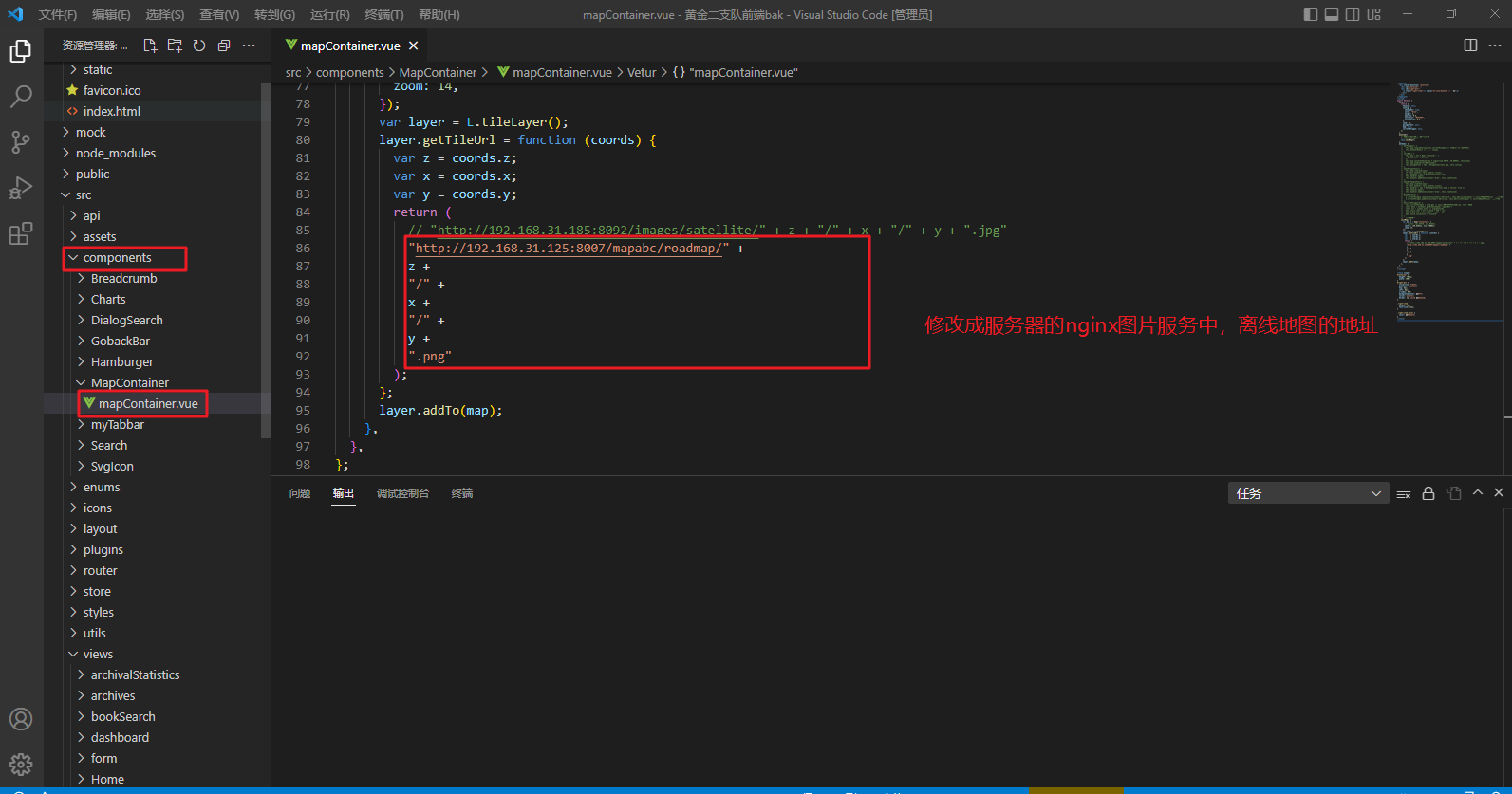Screen dimensions: 1512x794
Task: Open Run and Debug view
Action: click(21, 188)
